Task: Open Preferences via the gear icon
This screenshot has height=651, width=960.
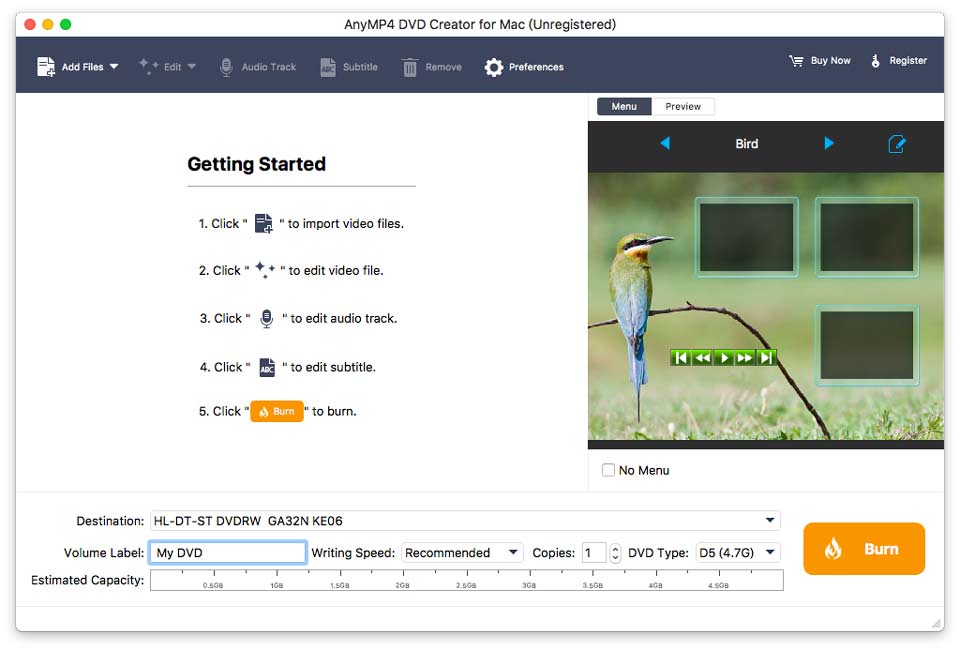Action: coord(494,67)
